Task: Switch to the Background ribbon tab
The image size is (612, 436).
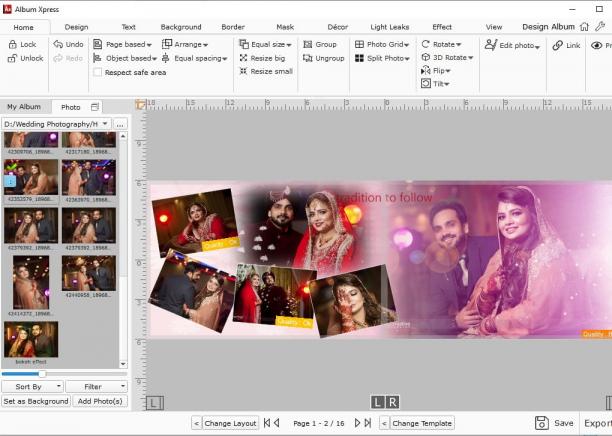Action: tap(181, 27)
